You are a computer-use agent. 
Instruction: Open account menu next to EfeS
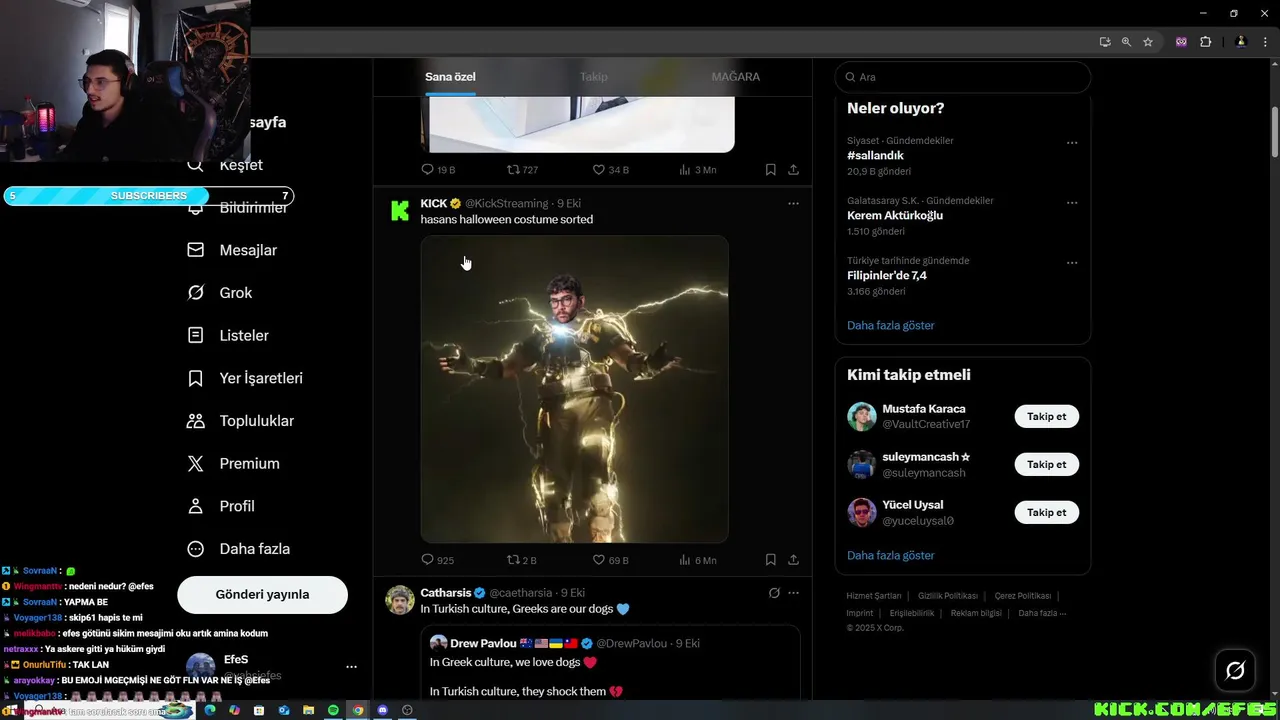point(351,667)
